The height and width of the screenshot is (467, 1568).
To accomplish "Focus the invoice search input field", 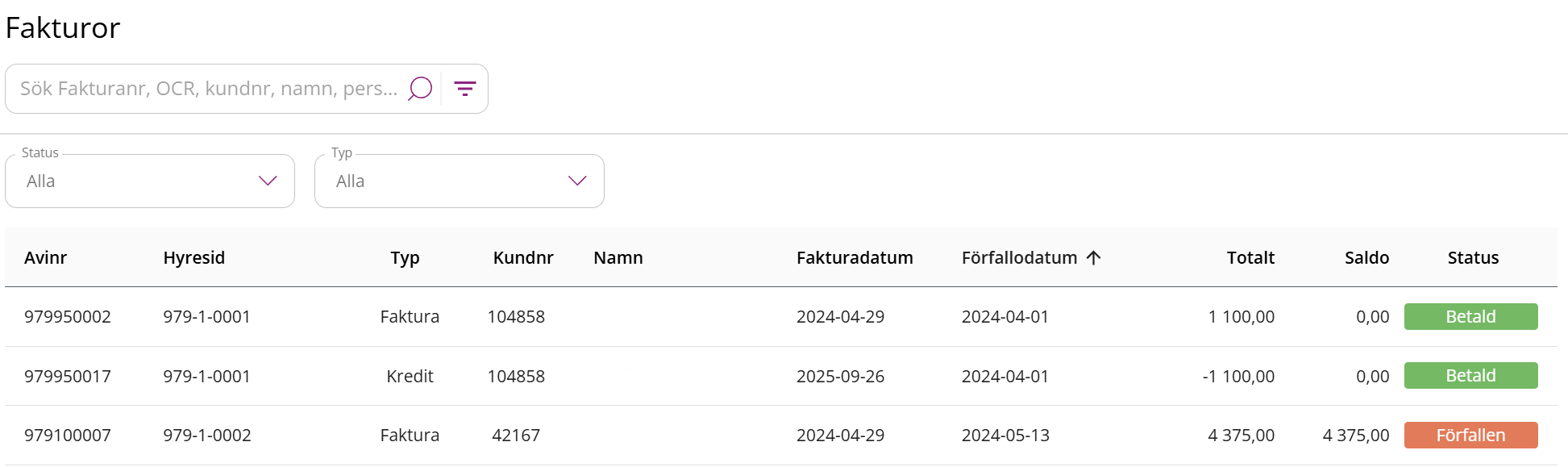I will pyautogui.click(x=208, y=89).
